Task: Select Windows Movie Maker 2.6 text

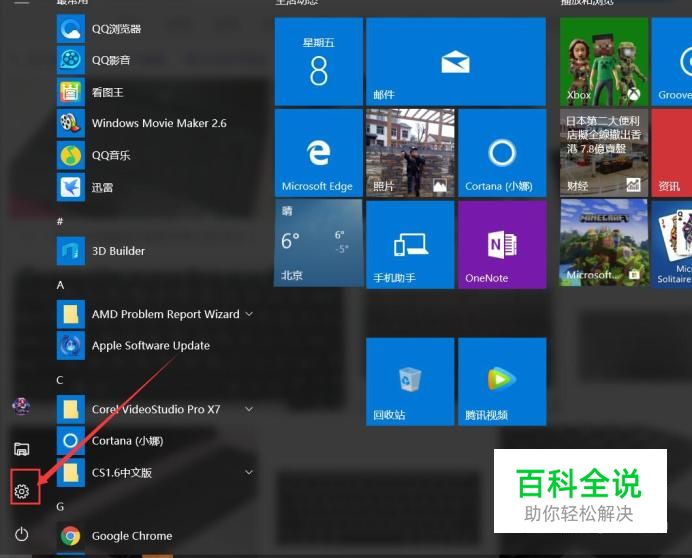Action: (x=159, y=123)
